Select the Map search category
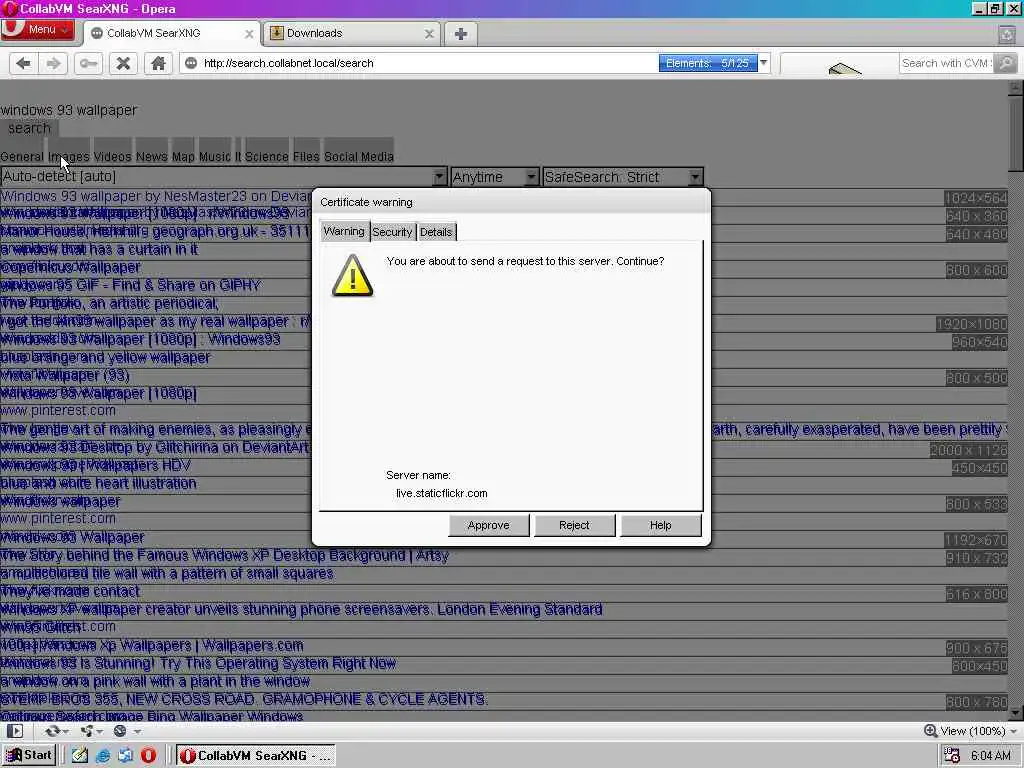 click(183, 156)
